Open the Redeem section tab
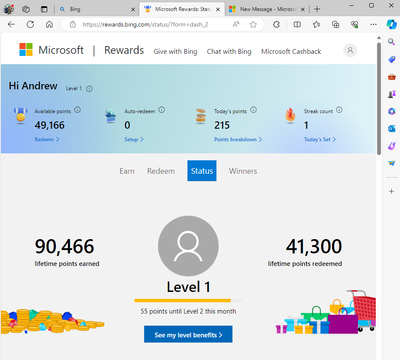Image resolution: width=400 pixels, height=360 pixels. coord(161,171)
